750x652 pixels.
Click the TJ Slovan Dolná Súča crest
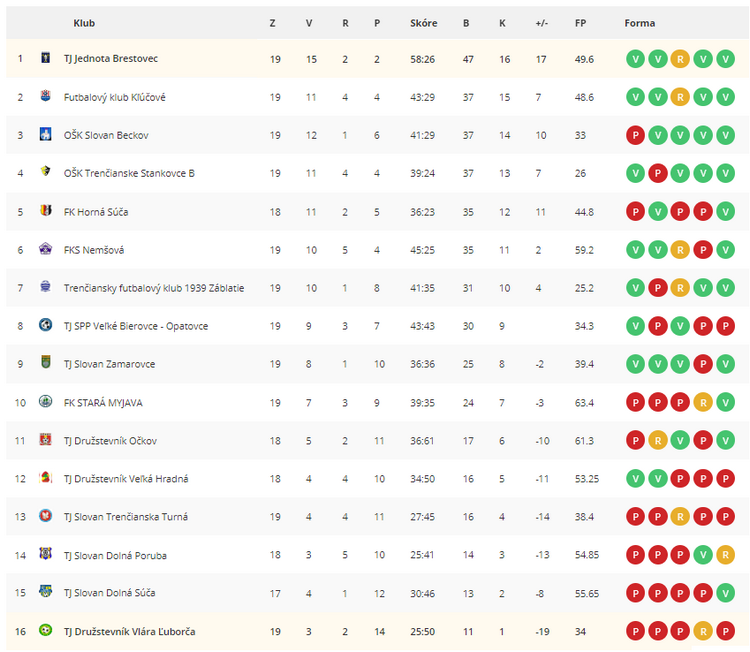[x=45, y=591]
